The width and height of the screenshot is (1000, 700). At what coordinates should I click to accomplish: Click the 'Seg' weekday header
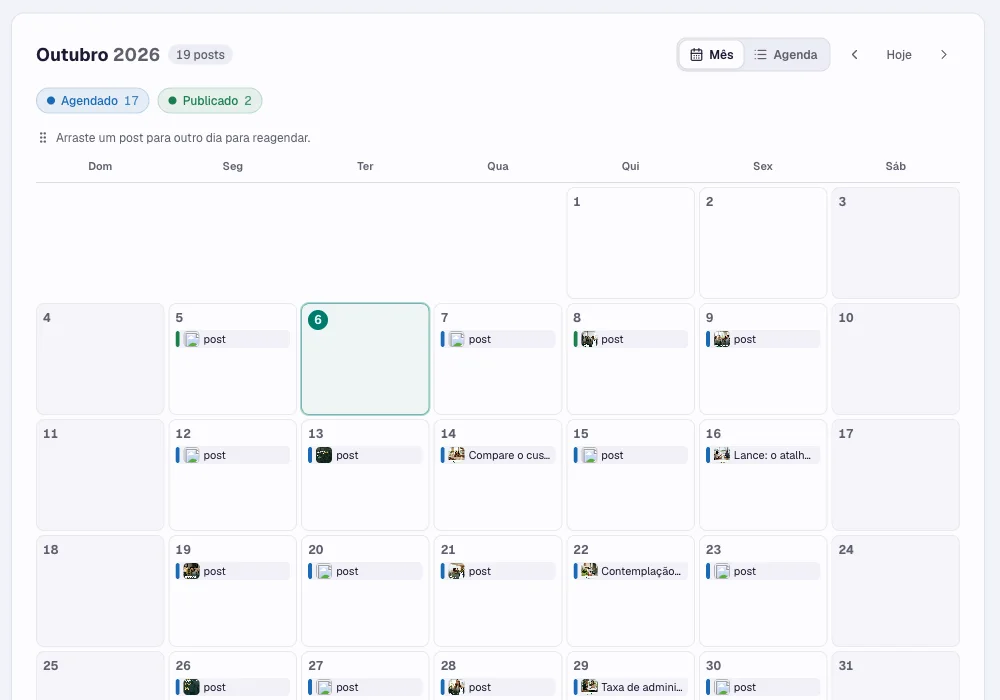[x=233, y=166]
